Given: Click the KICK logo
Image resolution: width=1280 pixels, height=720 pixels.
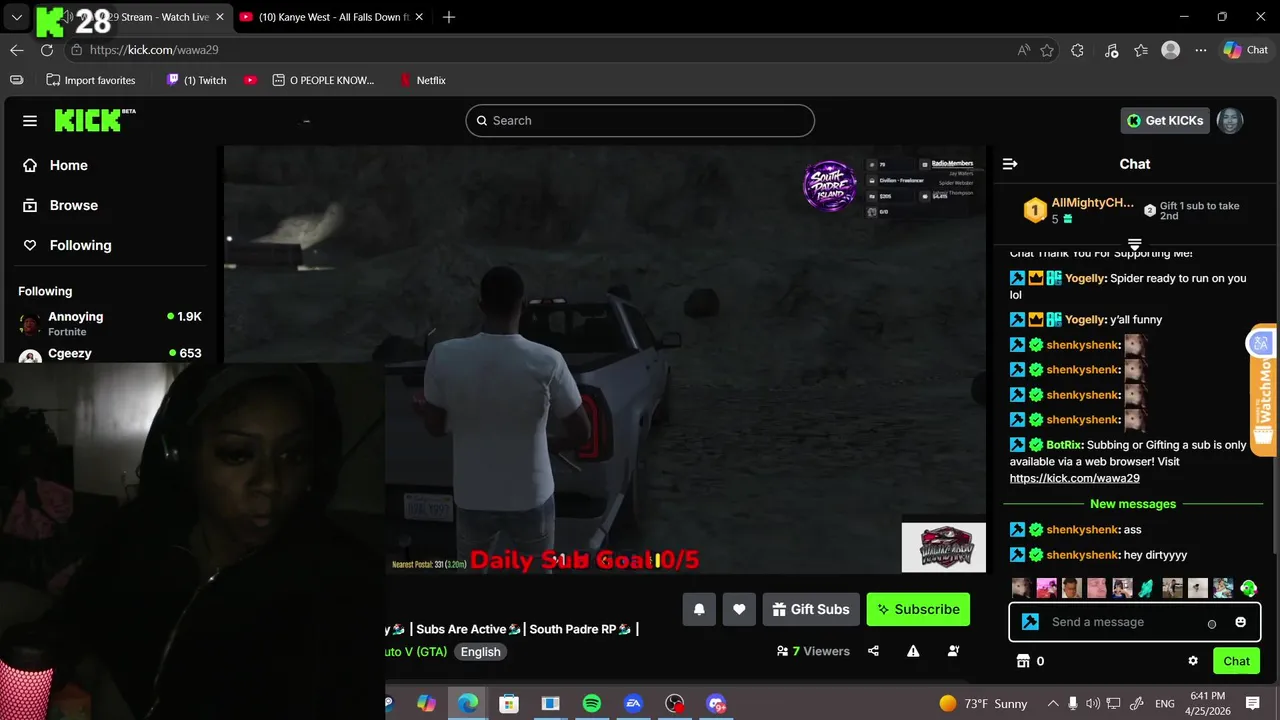Looking at the screenshot, I should click(x=94, y=120).
